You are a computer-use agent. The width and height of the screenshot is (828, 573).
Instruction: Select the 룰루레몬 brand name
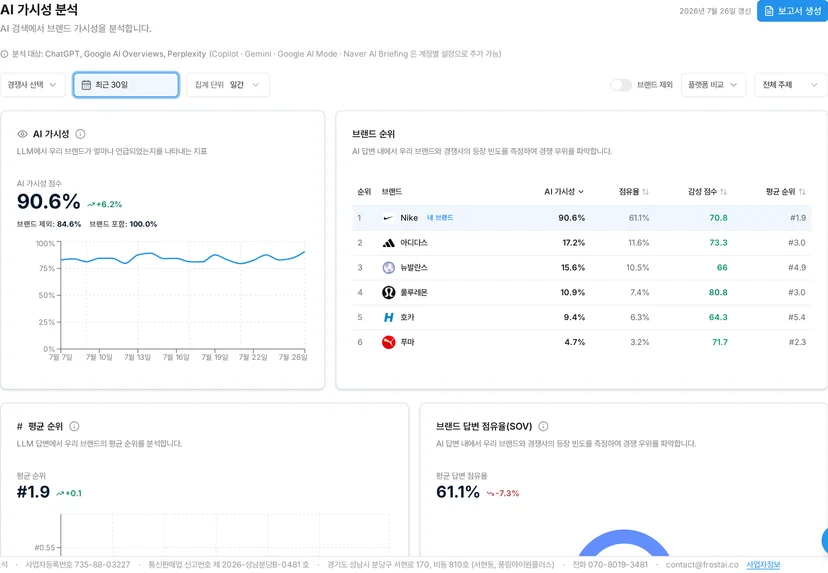click(x=413, y=293)
